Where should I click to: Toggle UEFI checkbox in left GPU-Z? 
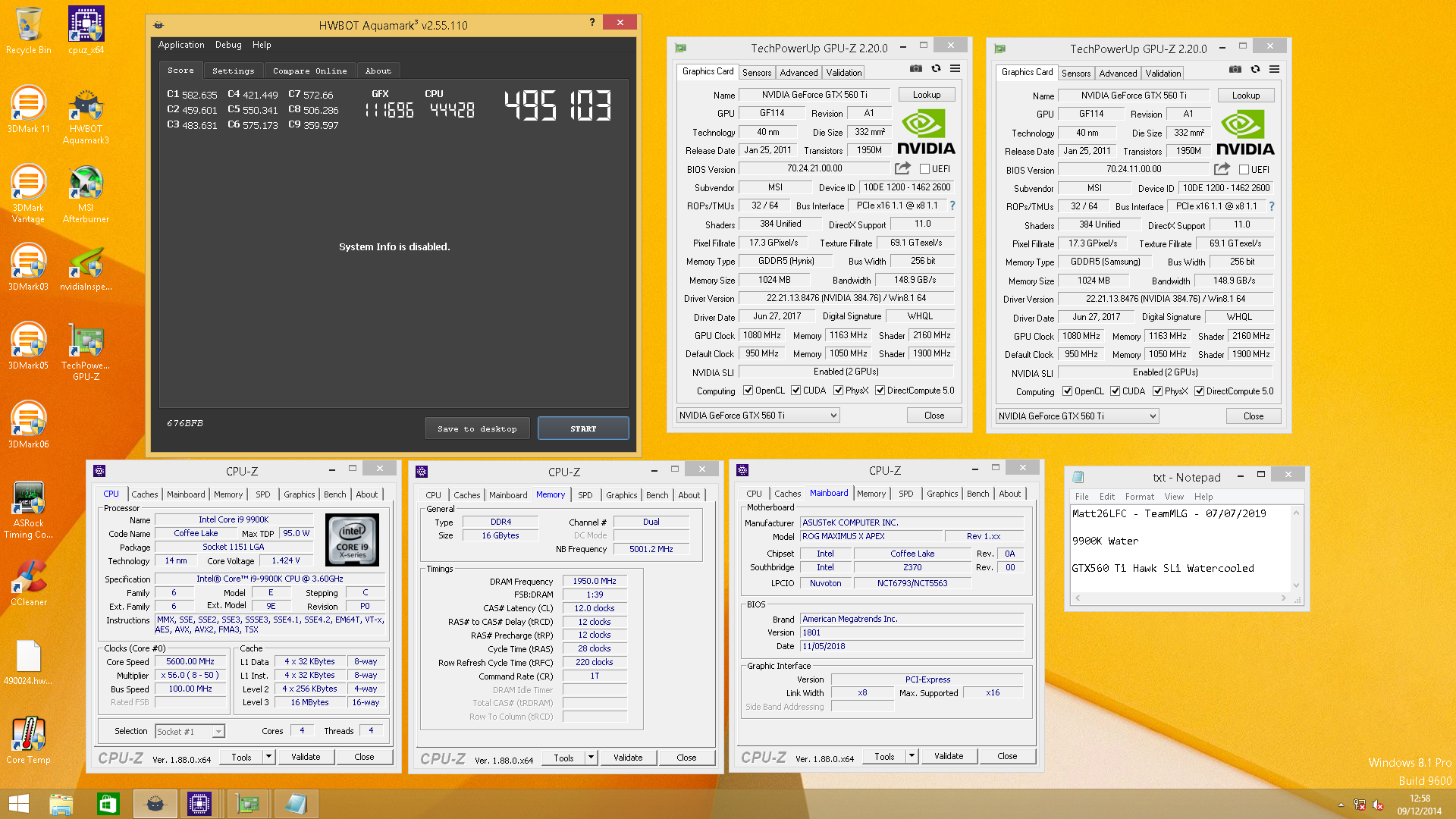(x=924, y=169)
